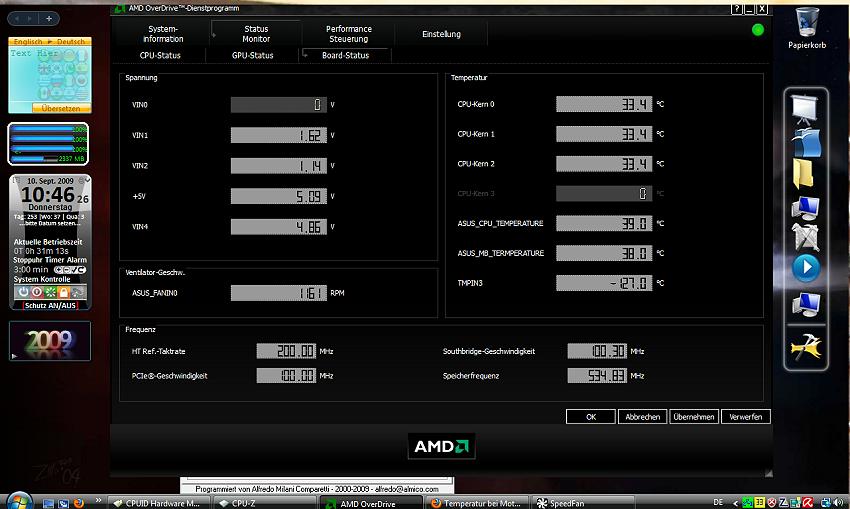Expand the hidden tray icons arrow
Screen dimensions: 850x509
coord(736,503)
